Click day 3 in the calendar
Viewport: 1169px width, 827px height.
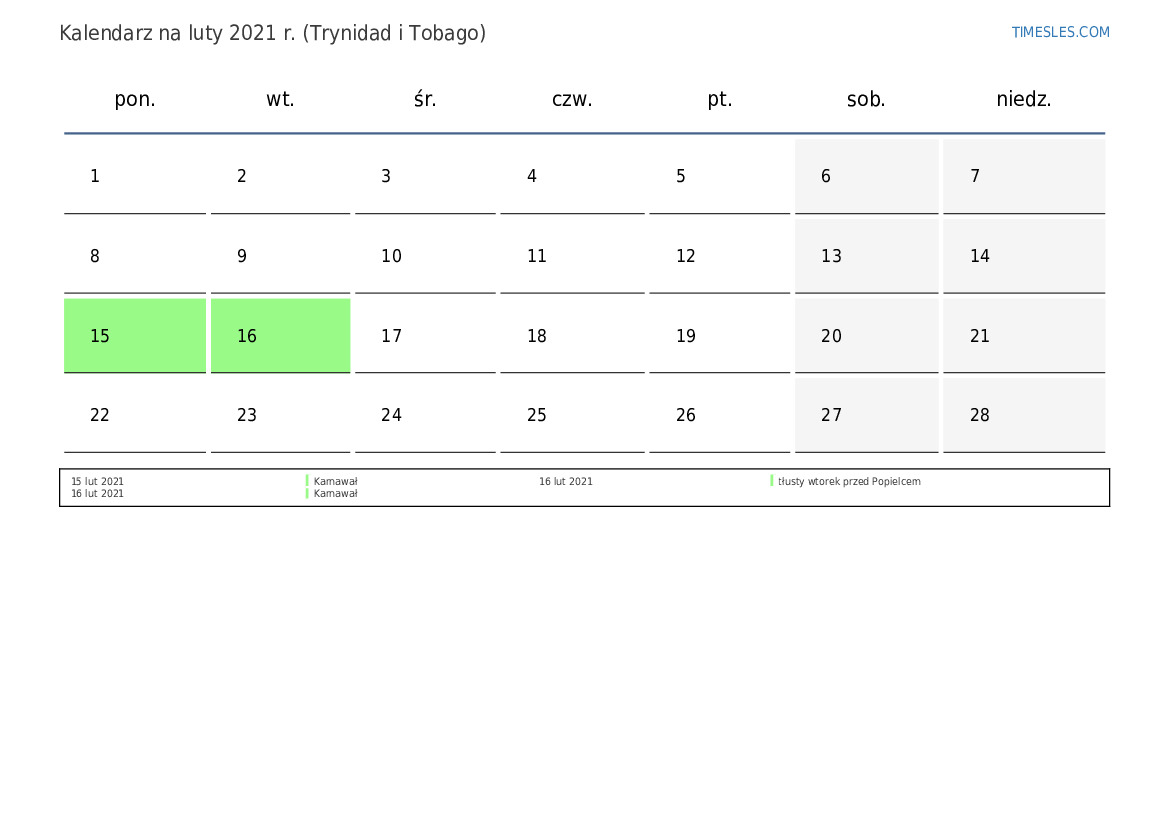pyautogui.click(x=425, y=177)
